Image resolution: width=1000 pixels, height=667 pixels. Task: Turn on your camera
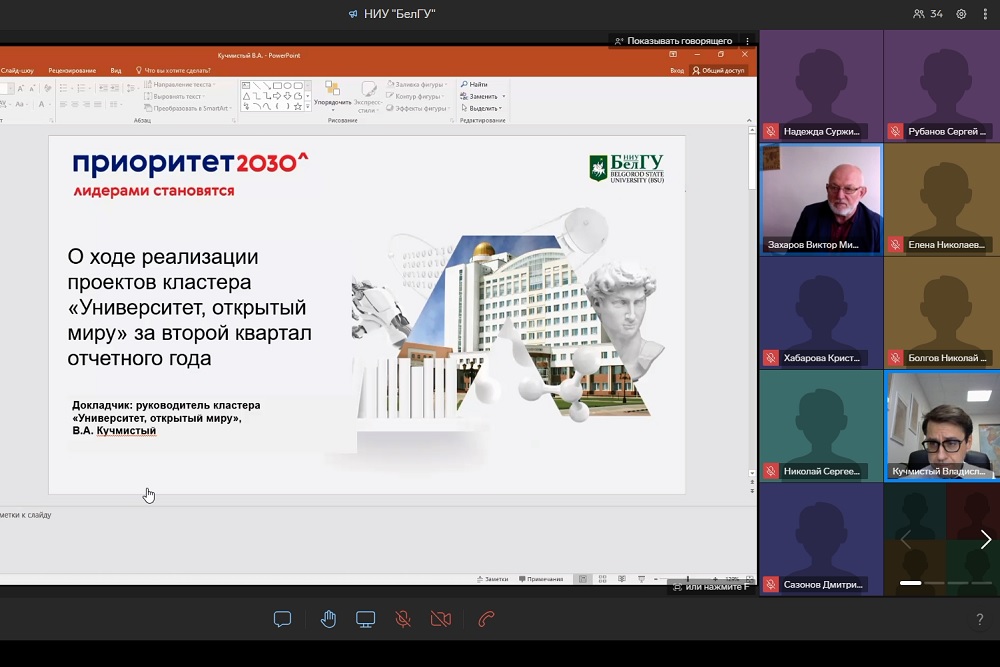(x=441, y=619)
